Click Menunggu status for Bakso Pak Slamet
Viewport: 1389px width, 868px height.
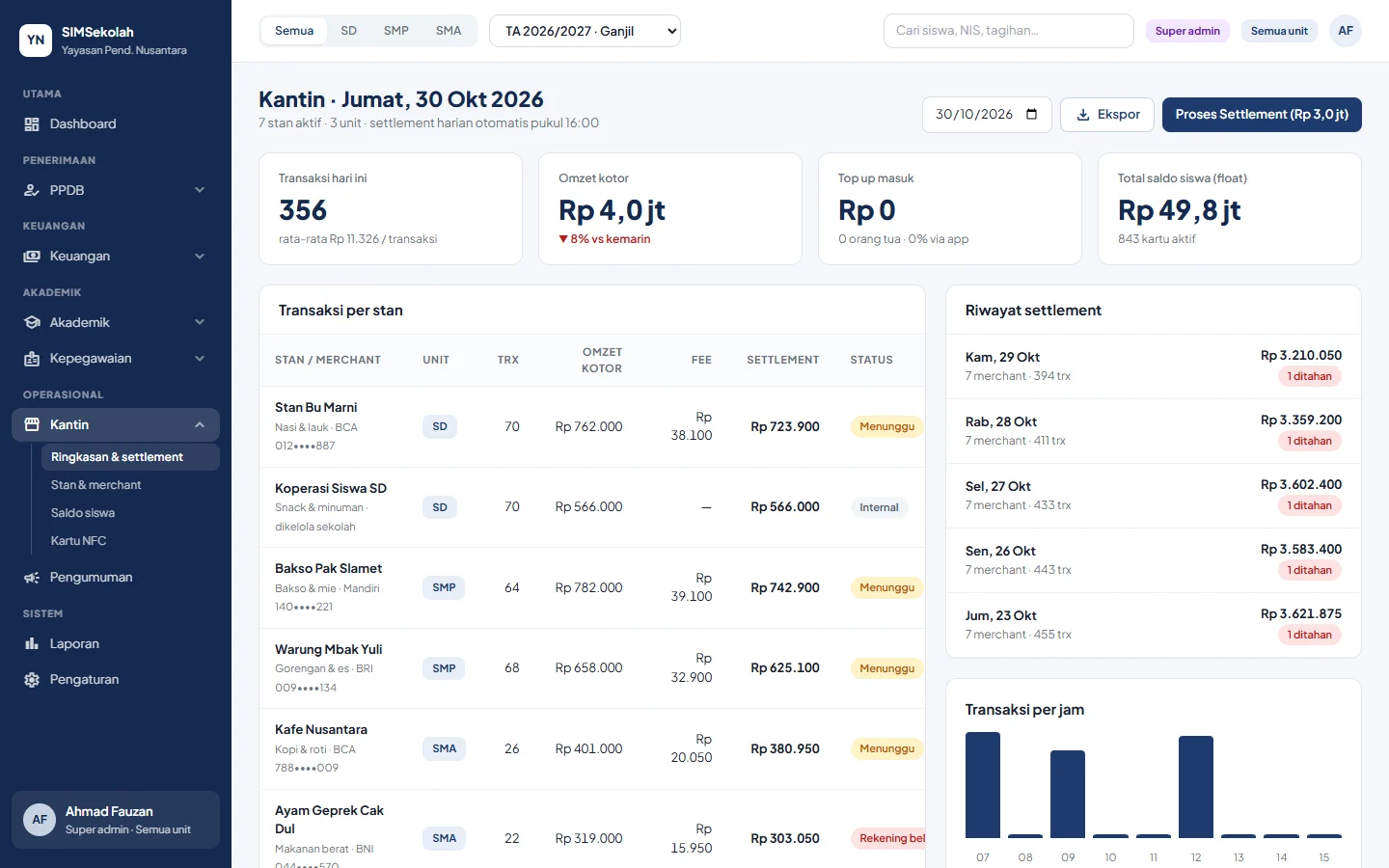(886, 587)
